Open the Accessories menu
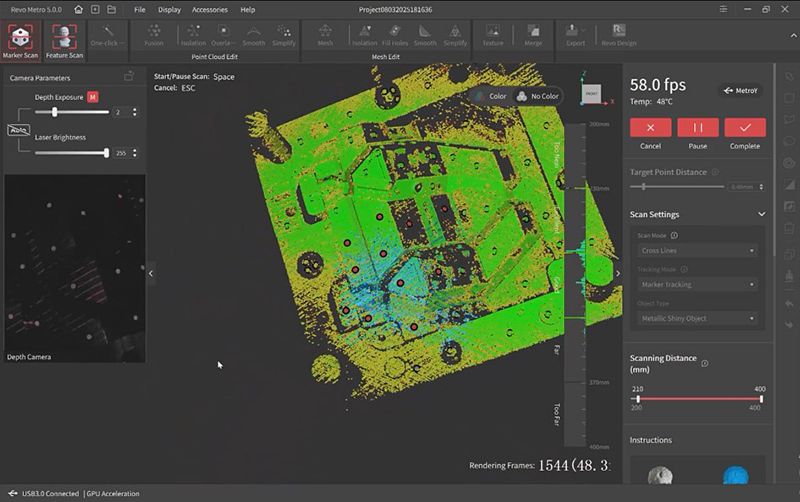This screenshot has height=502, width=800. 210,9
